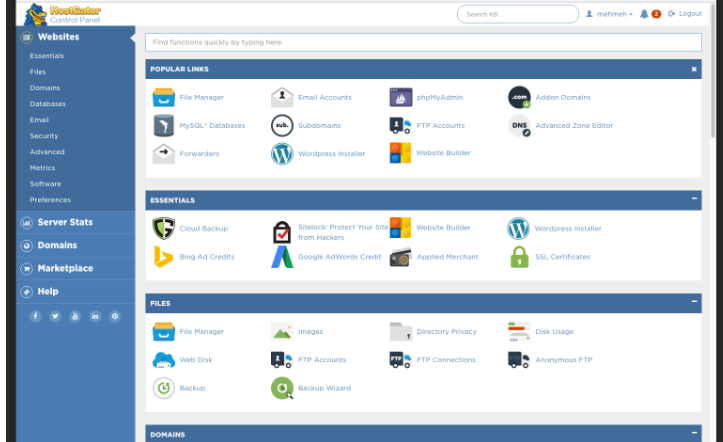Collapse the Essentials section
The image size is (723, 442).
point(694,199)
